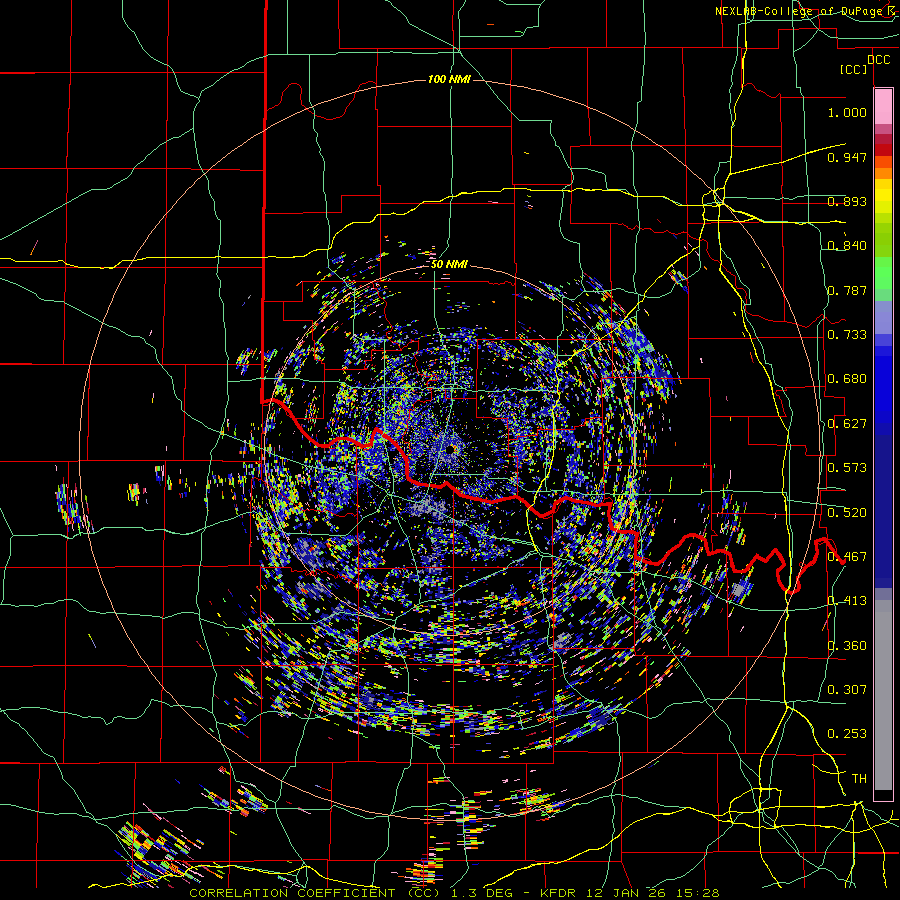The image size is (900, 900).
Task: Select the 0.573 scale value
Action: [847, 468]
